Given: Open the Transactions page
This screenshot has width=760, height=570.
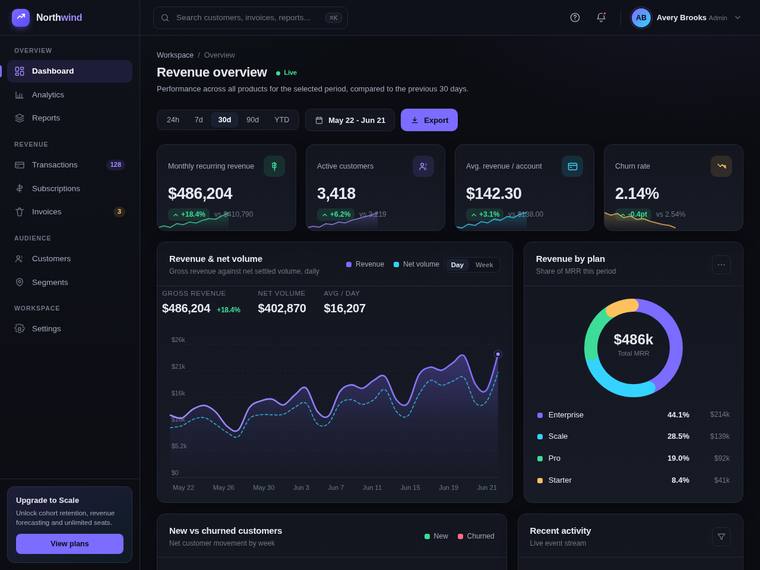Looking at the screenshot, I should 70,165.
